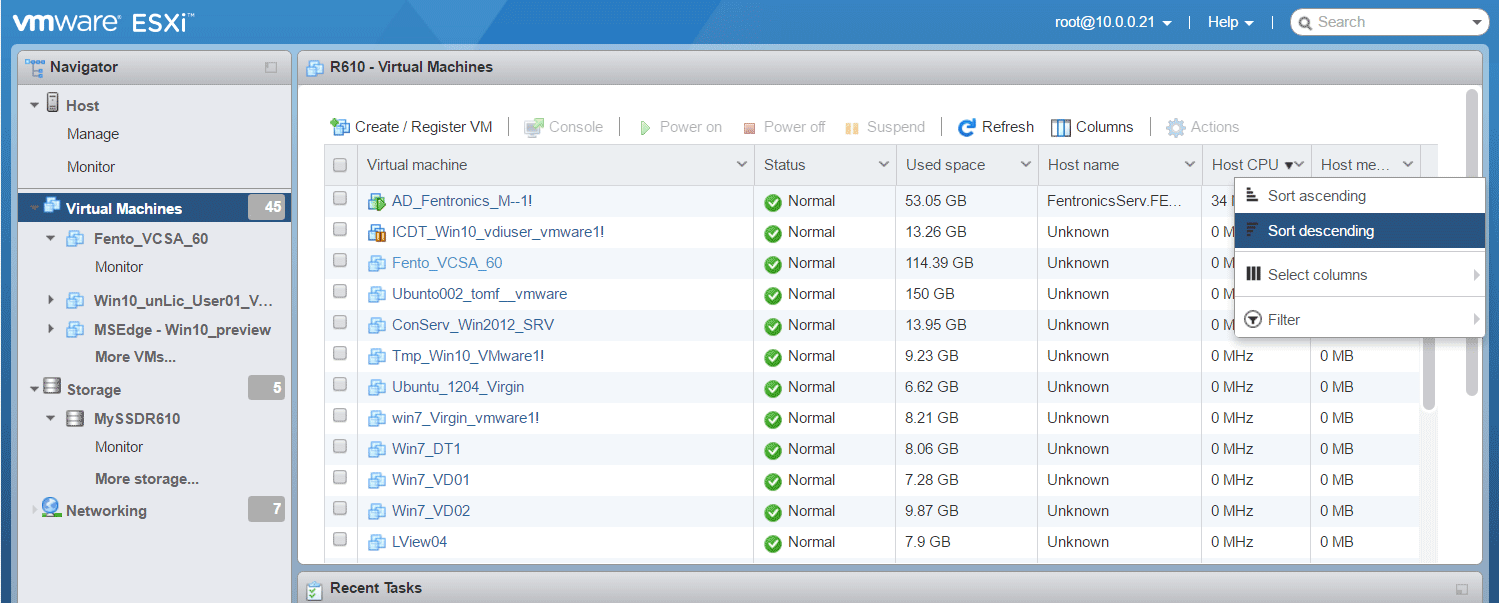Image resolution: width=1499 pixels, height=603 pixels.
Task: Click the Console toolbar icon
Action: 534,127
